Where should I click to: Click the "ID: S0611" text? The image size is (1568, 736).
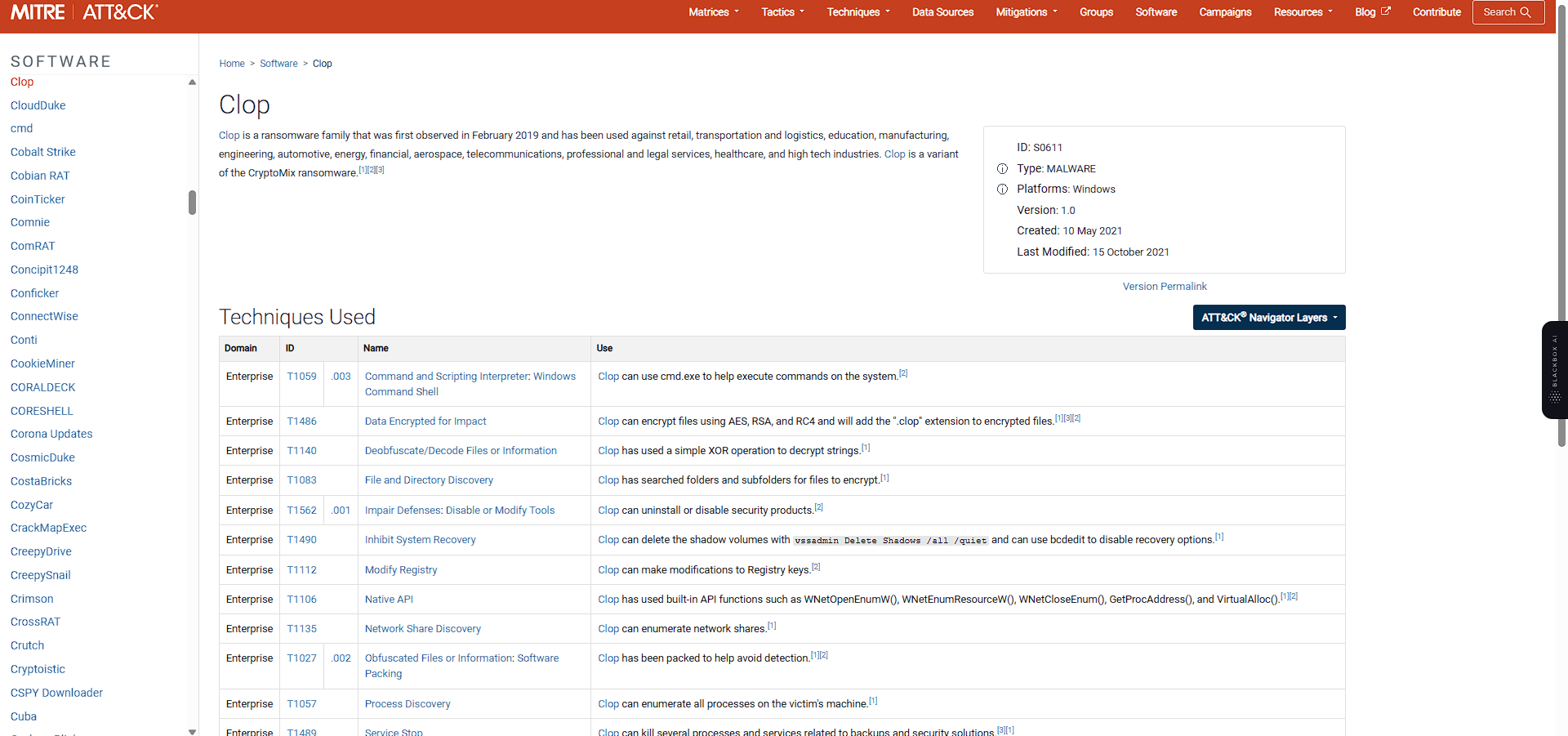point(1040,148)
